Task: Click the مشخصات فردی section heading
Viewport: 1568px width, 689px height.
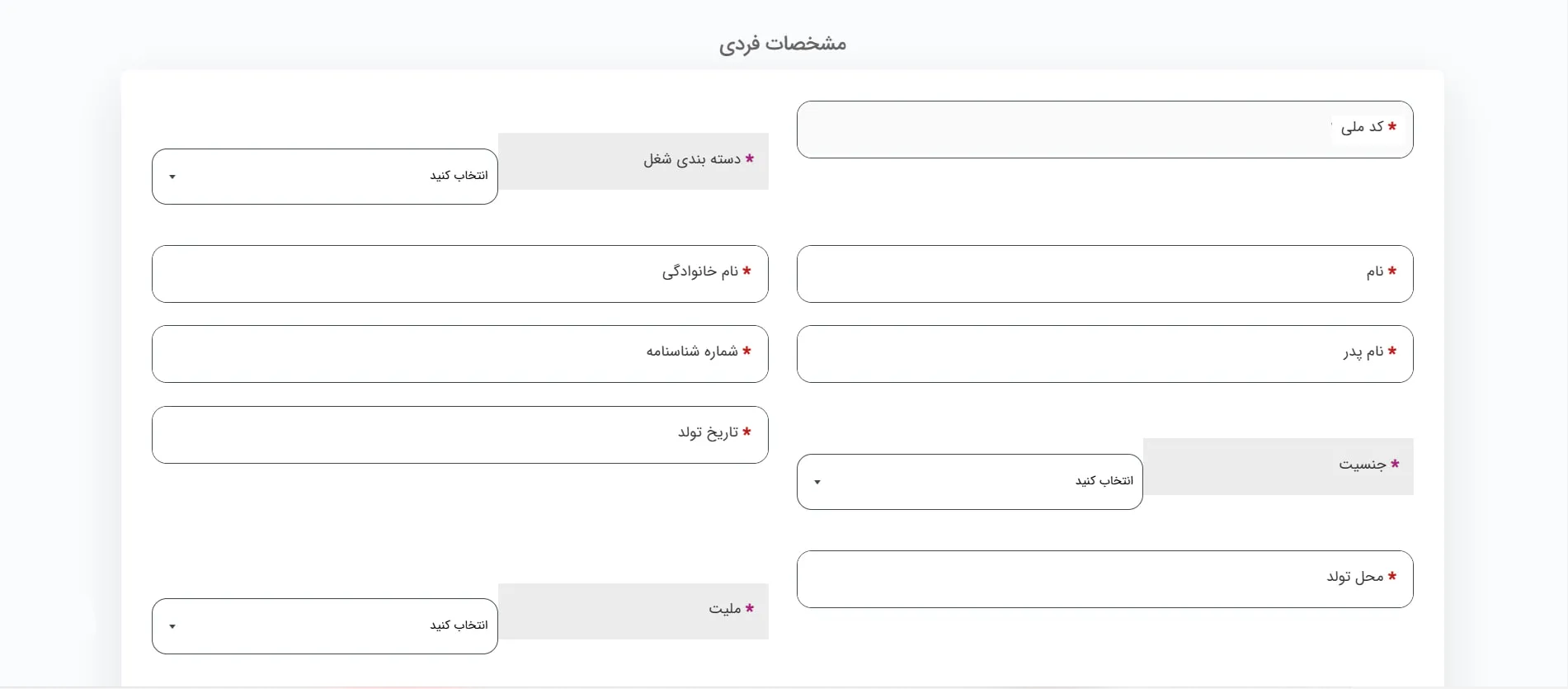Action: [783, 43]
